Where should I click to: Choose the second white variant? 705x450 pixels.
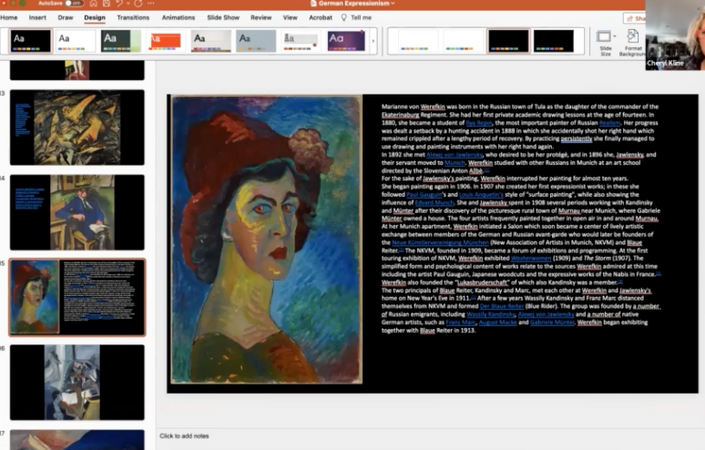463,41
